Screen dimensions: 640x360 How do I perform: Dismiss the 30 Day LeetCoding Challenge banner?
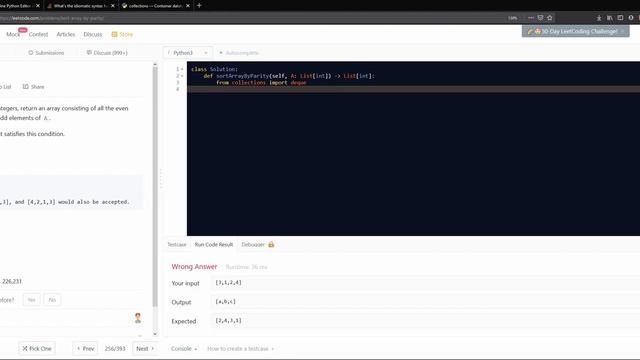click(x=623, y=31)
